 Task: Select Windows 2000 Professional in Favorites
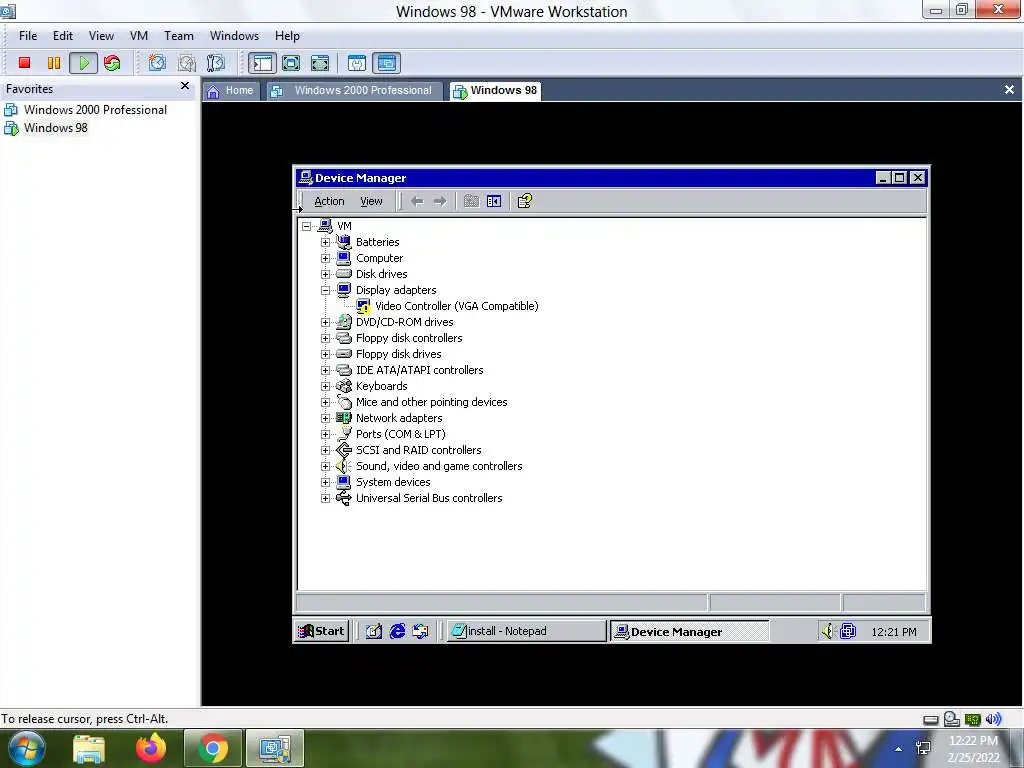(x=95, y=110)
